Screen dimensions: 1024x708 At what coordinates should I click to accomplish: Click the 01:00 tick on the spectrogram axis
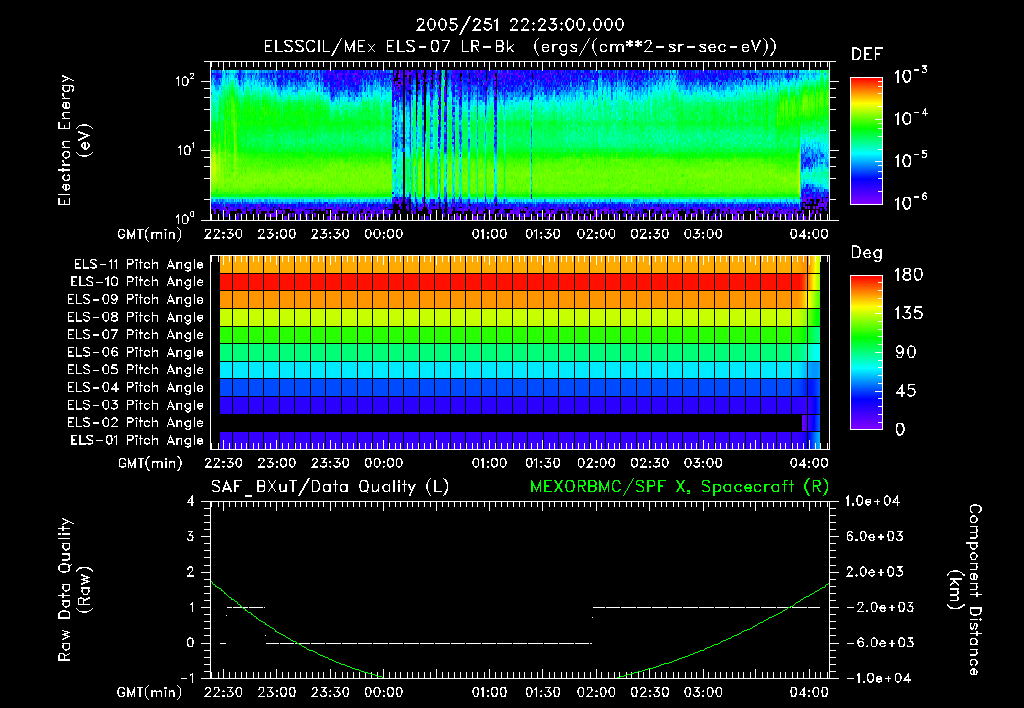[489, 234]
